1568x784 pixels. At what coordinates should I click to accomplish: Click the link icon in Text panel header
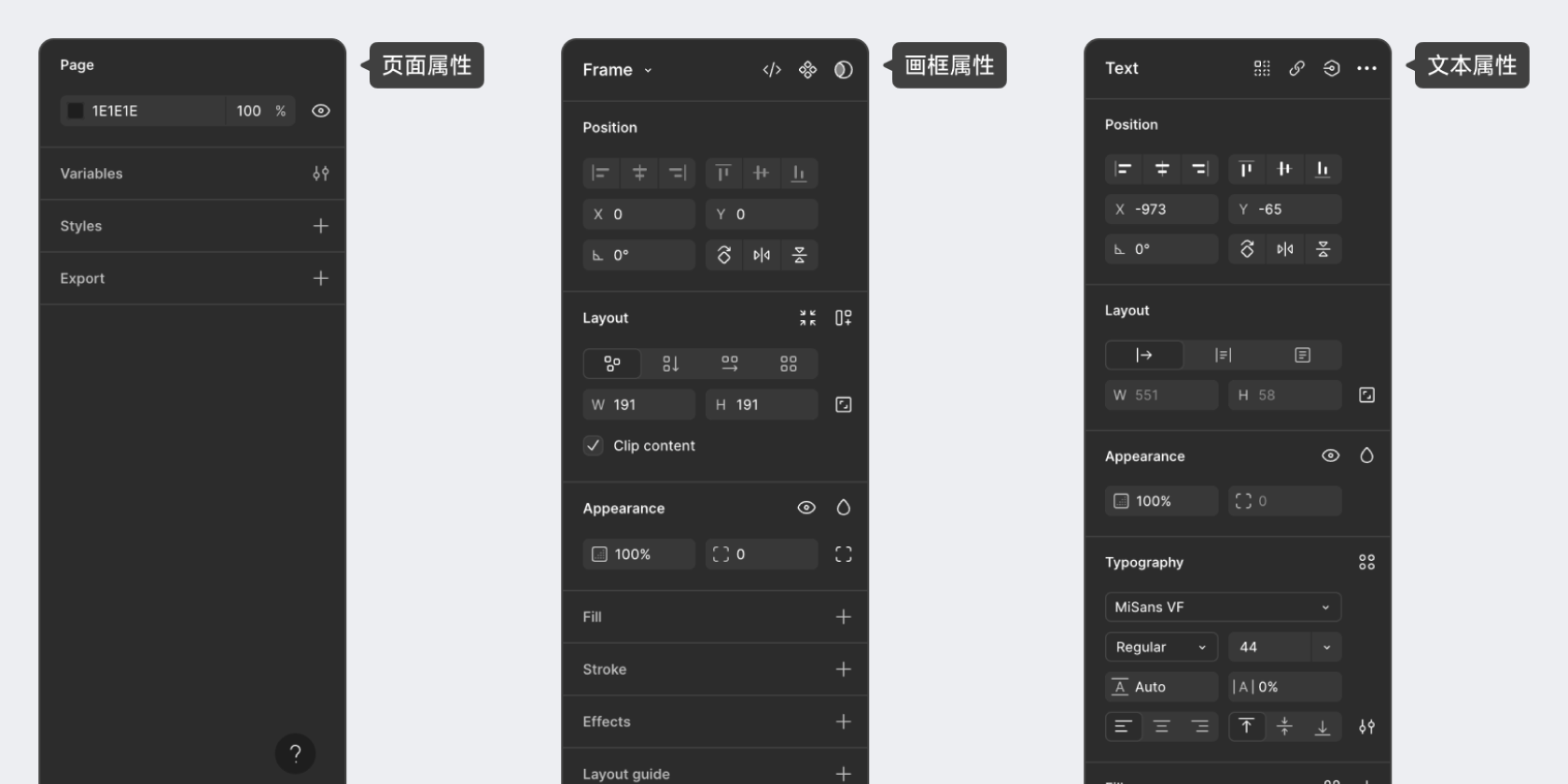point(1296,68)
